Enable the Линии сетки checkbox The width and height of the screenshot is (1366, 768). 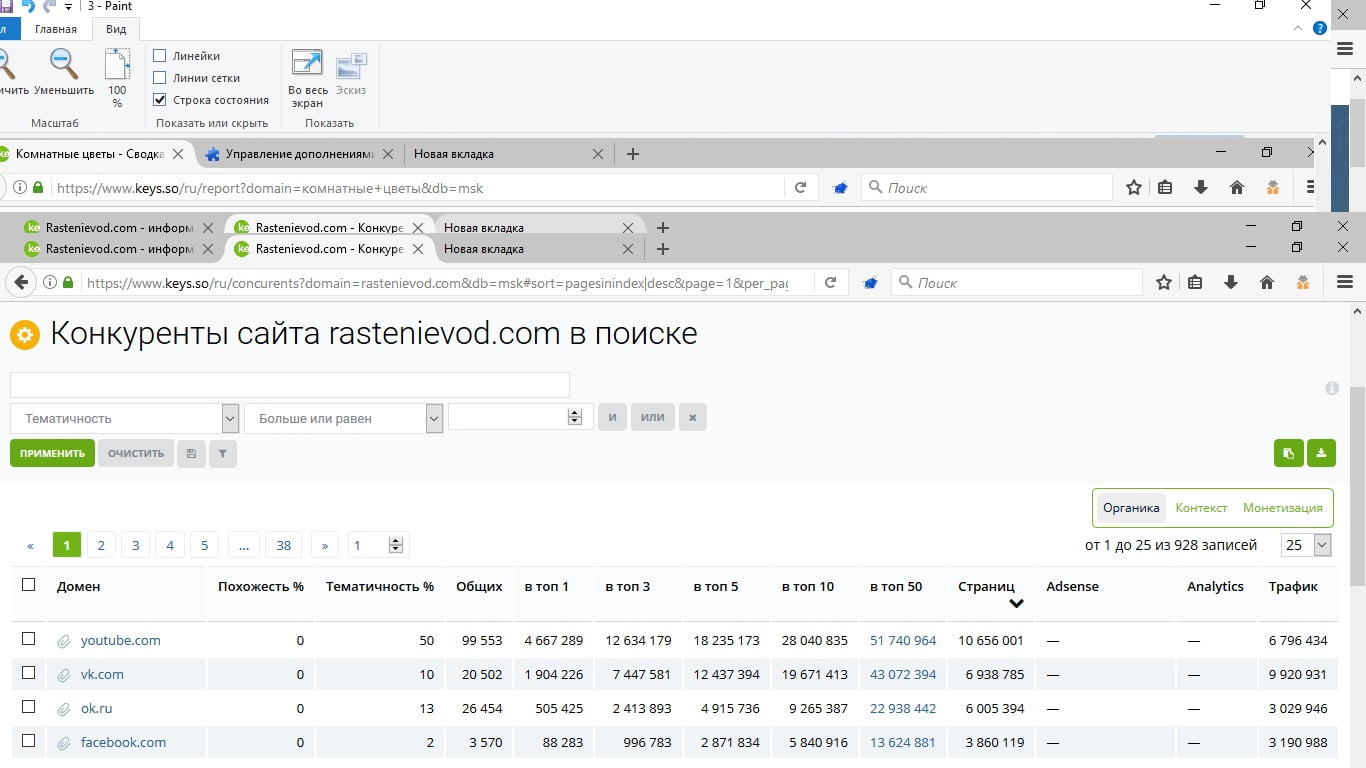(159, 78)
